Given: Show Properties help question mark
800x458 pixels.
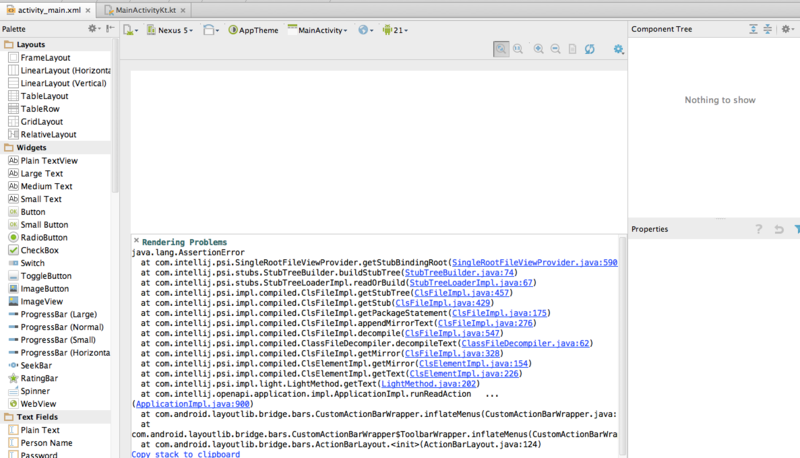Looking at the screenshot, I should (x=759, y=229).
